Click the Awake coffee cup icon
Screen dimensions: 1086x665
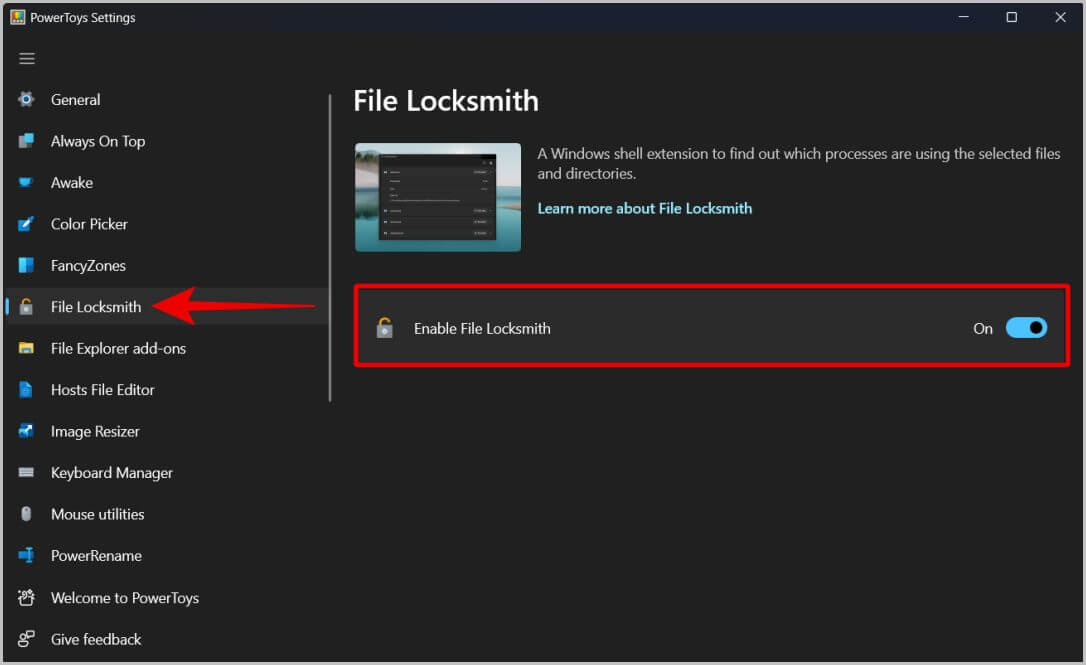point(26,183)
